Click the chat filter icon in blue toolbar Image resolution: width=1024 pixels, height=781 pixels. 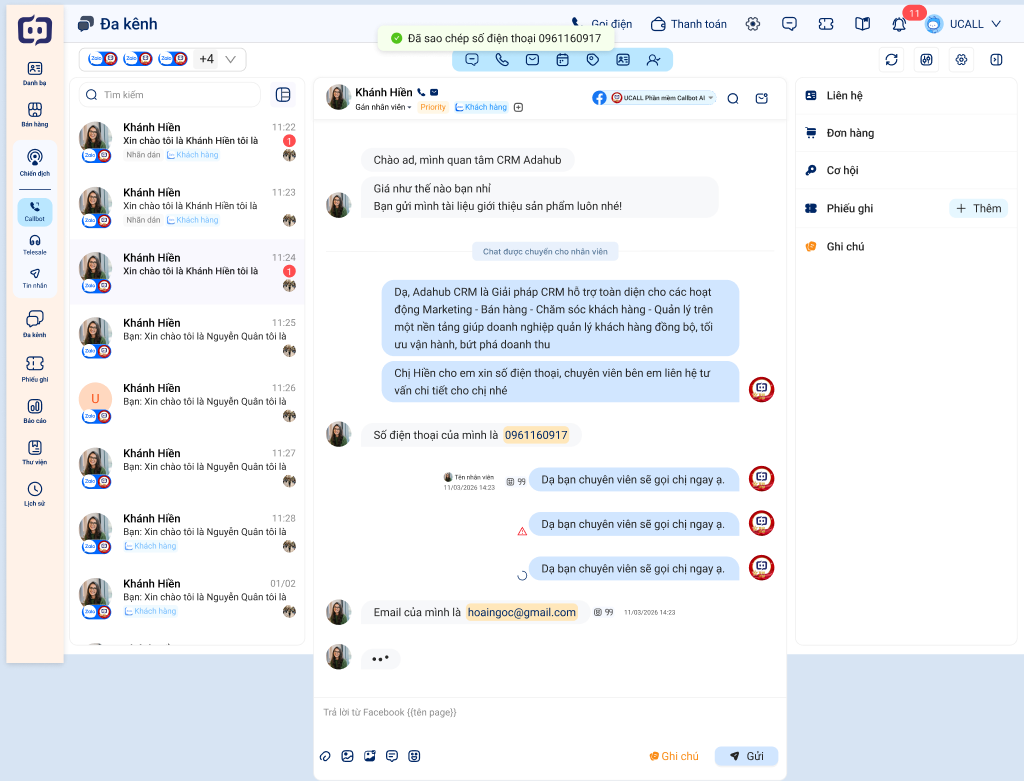472,60
